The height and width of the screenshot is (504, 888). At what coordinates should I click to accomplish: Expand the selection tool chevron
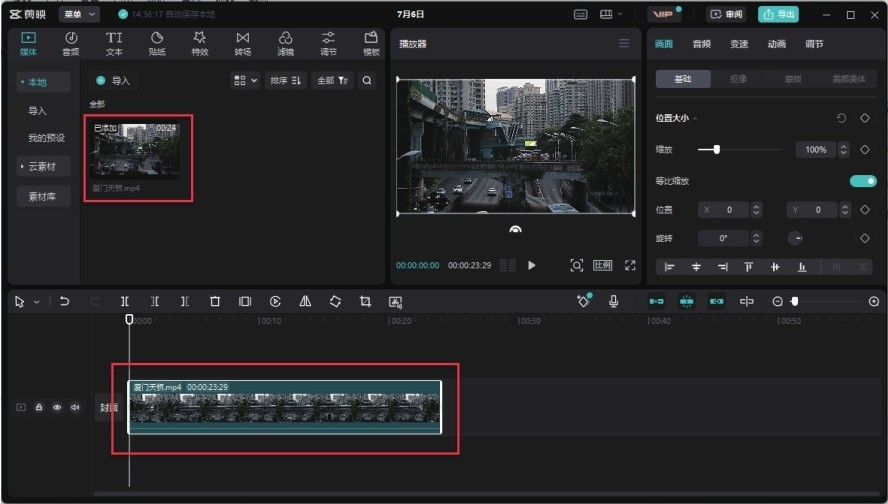tap(37, 302)
